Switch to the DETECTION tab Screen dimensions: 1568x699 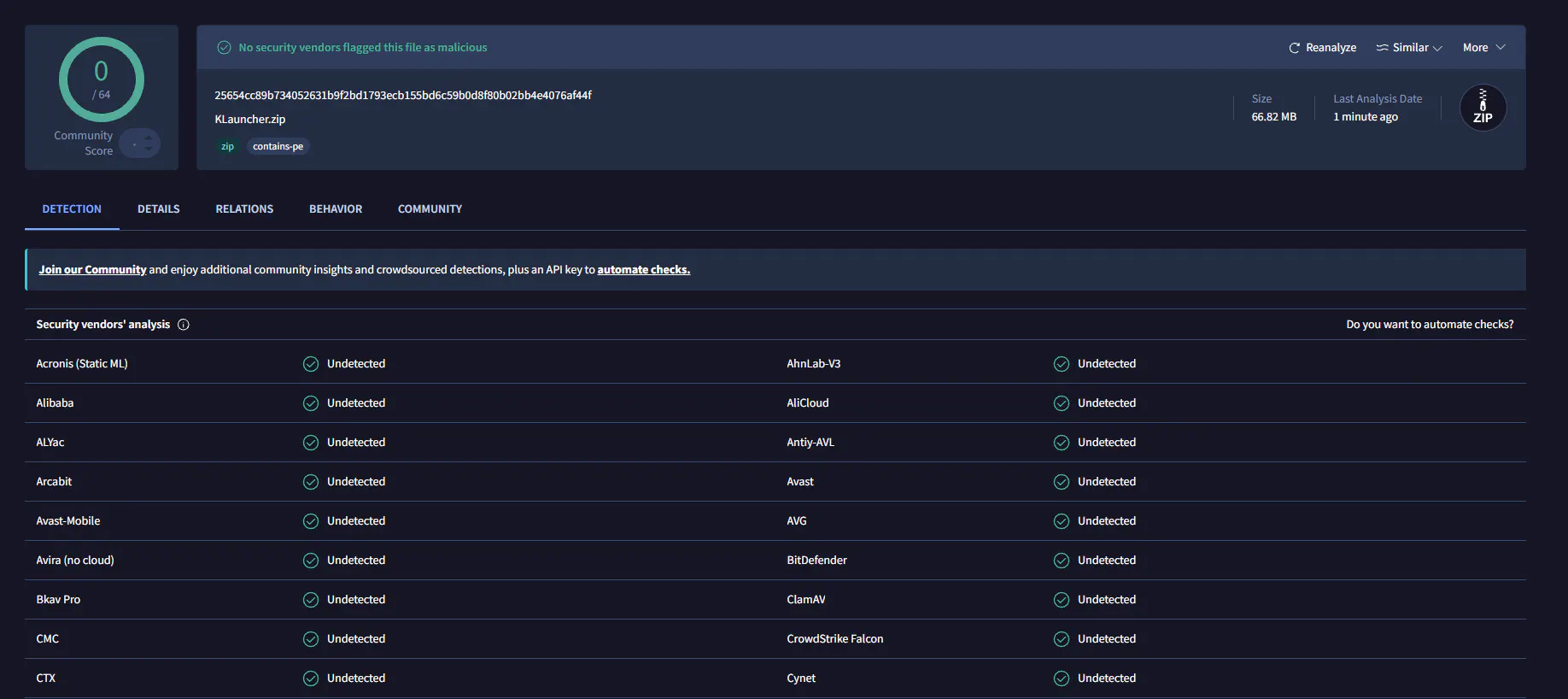[x=72, y=209]
